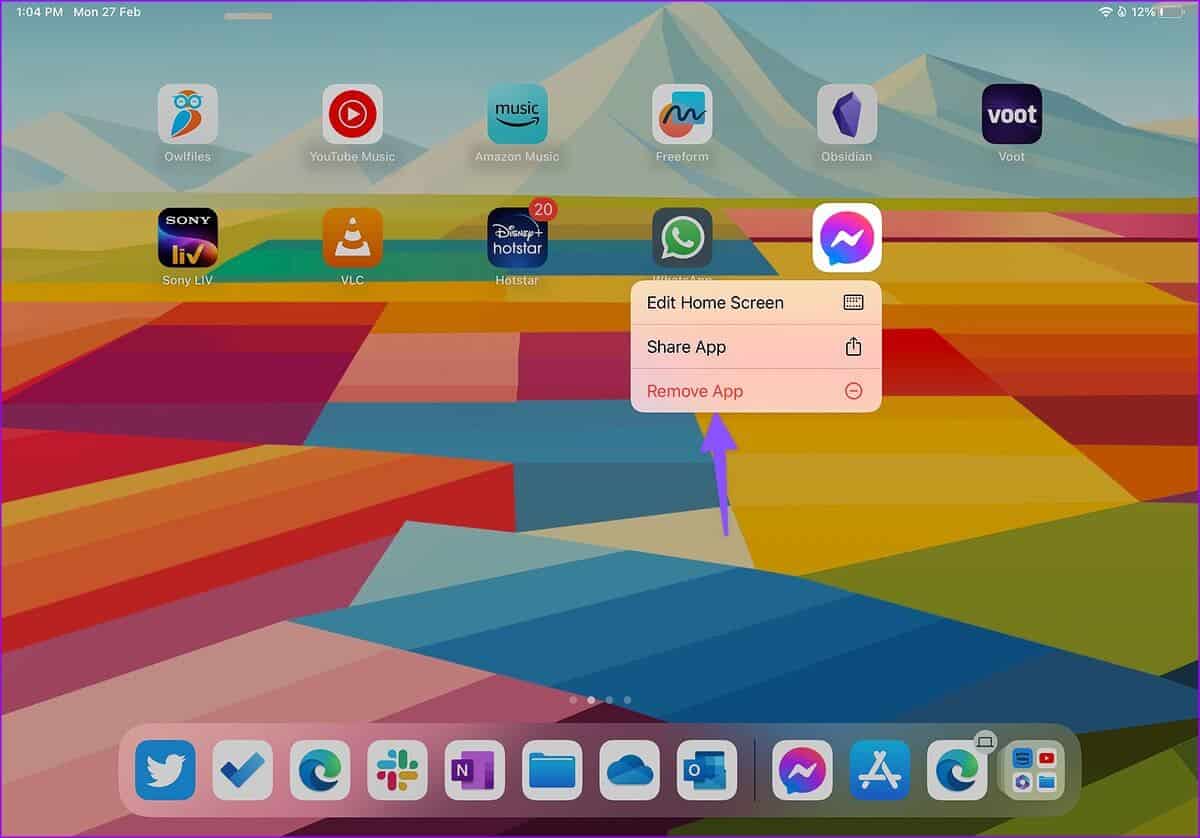
Task: Tap the highlighted Messenger home screen icon
Action: pos(847,238)
